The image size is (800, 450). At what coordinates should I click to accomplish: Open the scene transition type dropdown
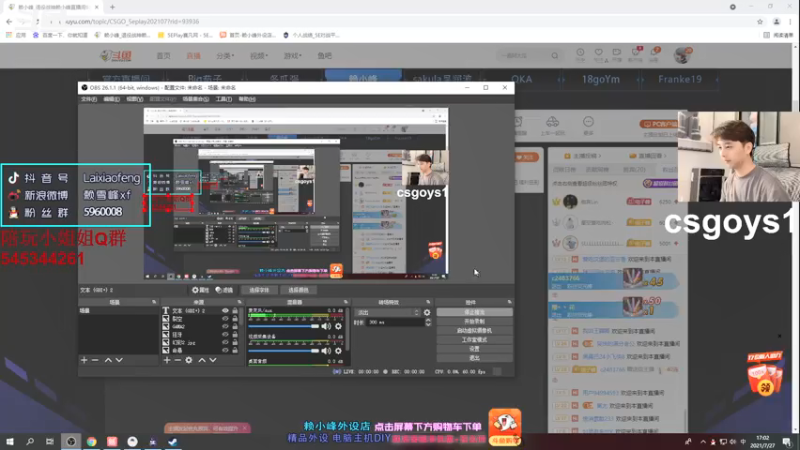388,312
